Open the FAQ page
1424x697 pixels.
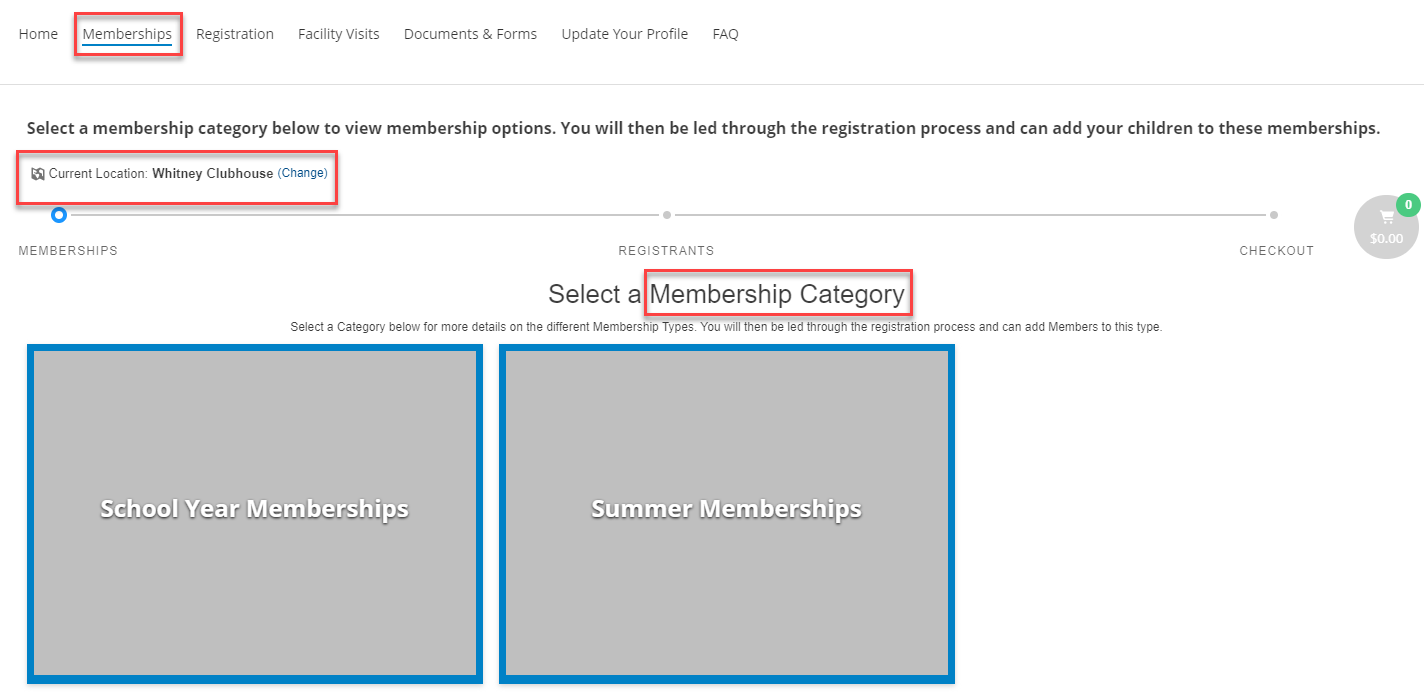click(725, 33)
